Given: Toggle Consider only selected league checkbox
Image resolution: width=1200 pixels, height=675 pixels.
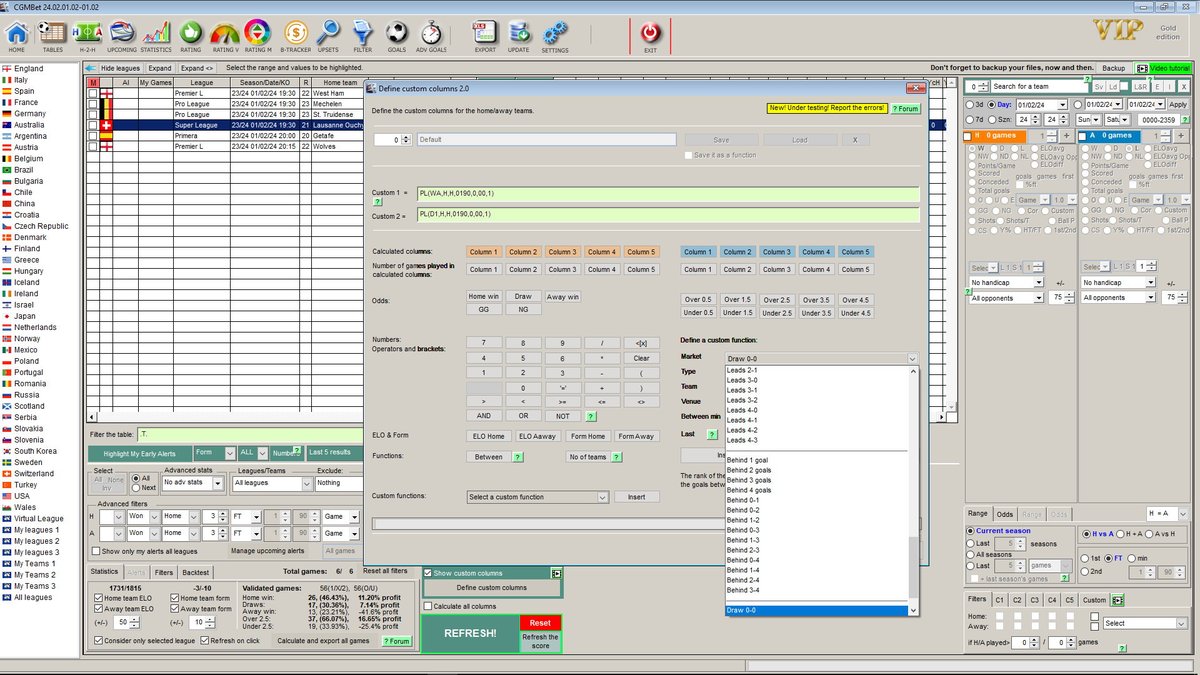Looking at the screenshot, I should coord(96,640).
